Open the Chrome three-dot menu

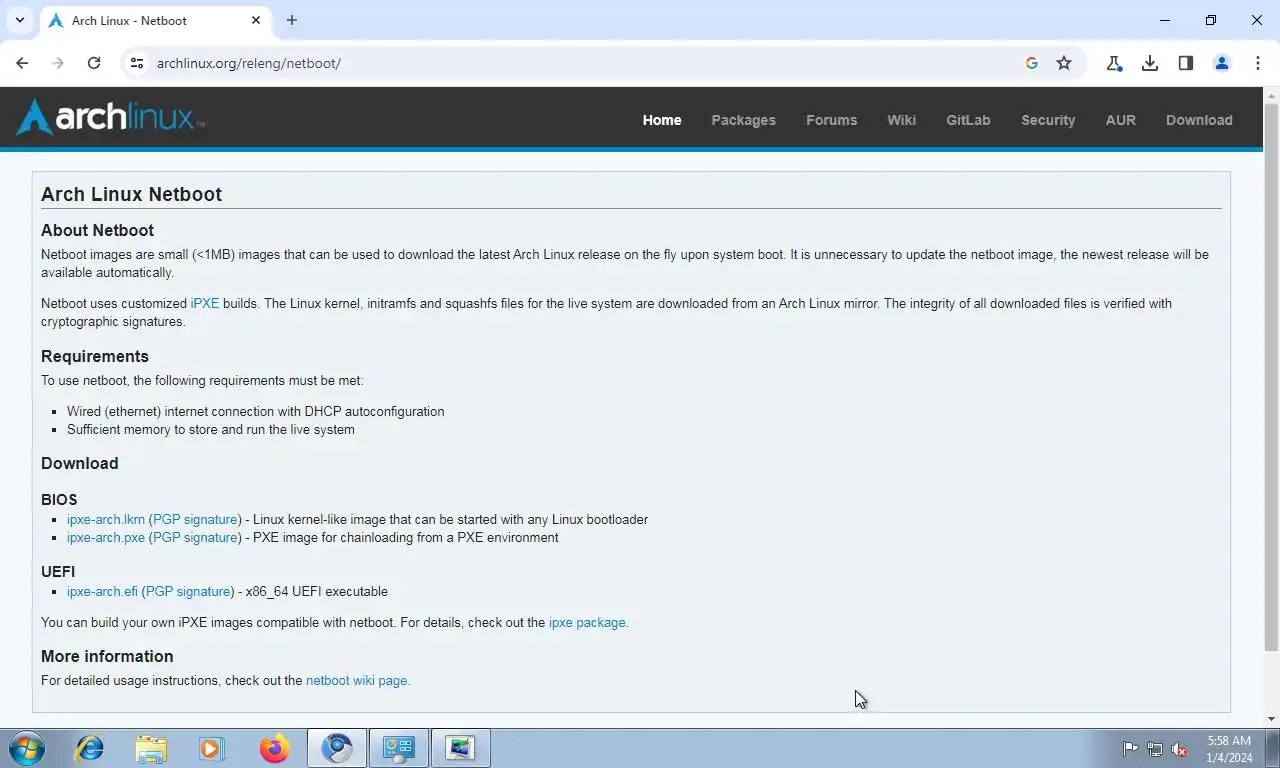click(1258, 63)
